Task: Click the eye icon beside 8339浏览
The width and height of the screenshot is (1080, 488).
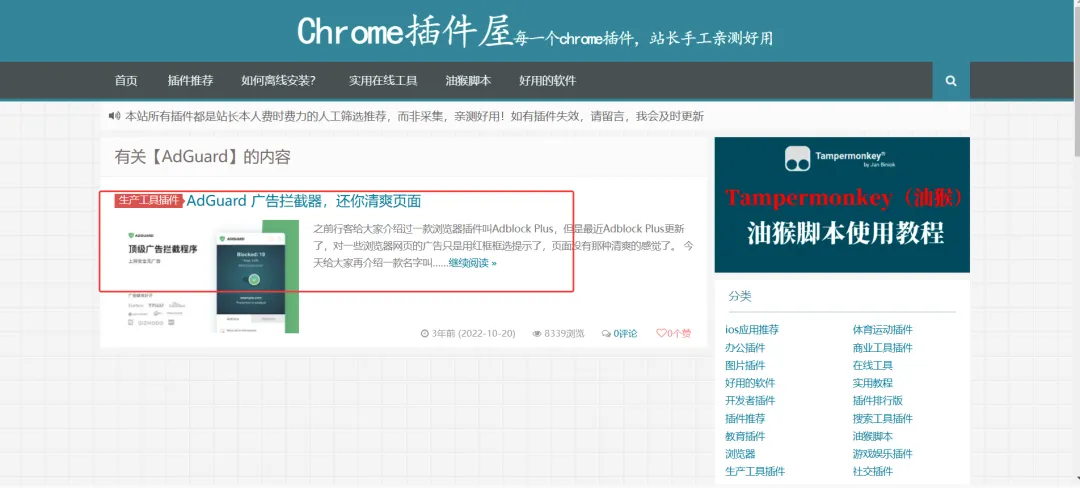Action: (537, 333)
